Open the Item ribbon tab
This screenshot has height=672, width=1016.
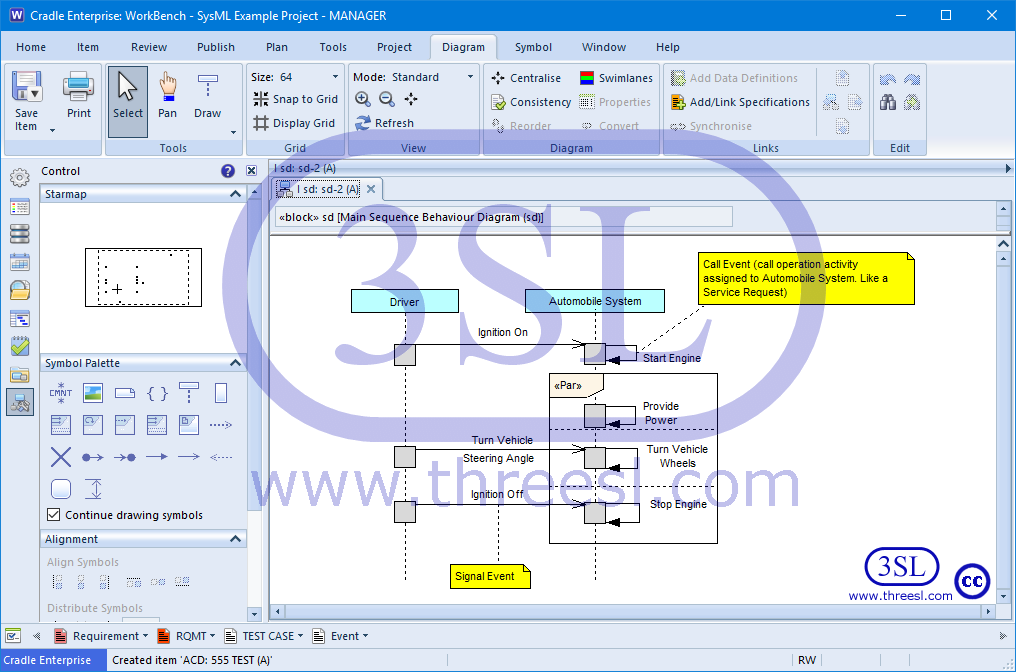[x=87, y=47]
